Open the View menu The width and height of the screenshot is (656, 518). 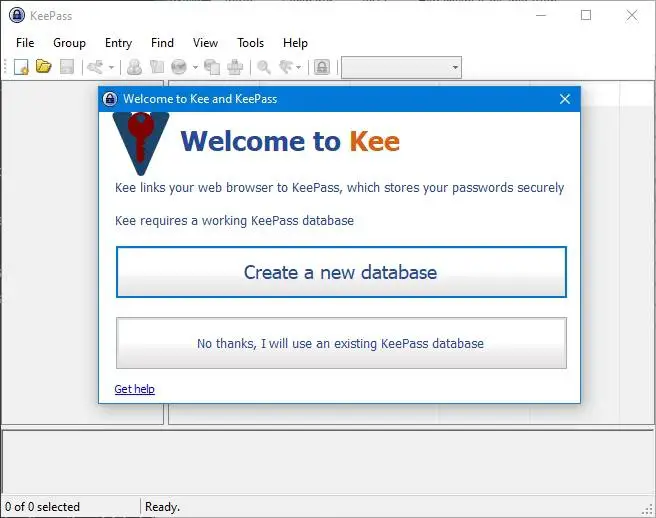[x=205, y=43]
